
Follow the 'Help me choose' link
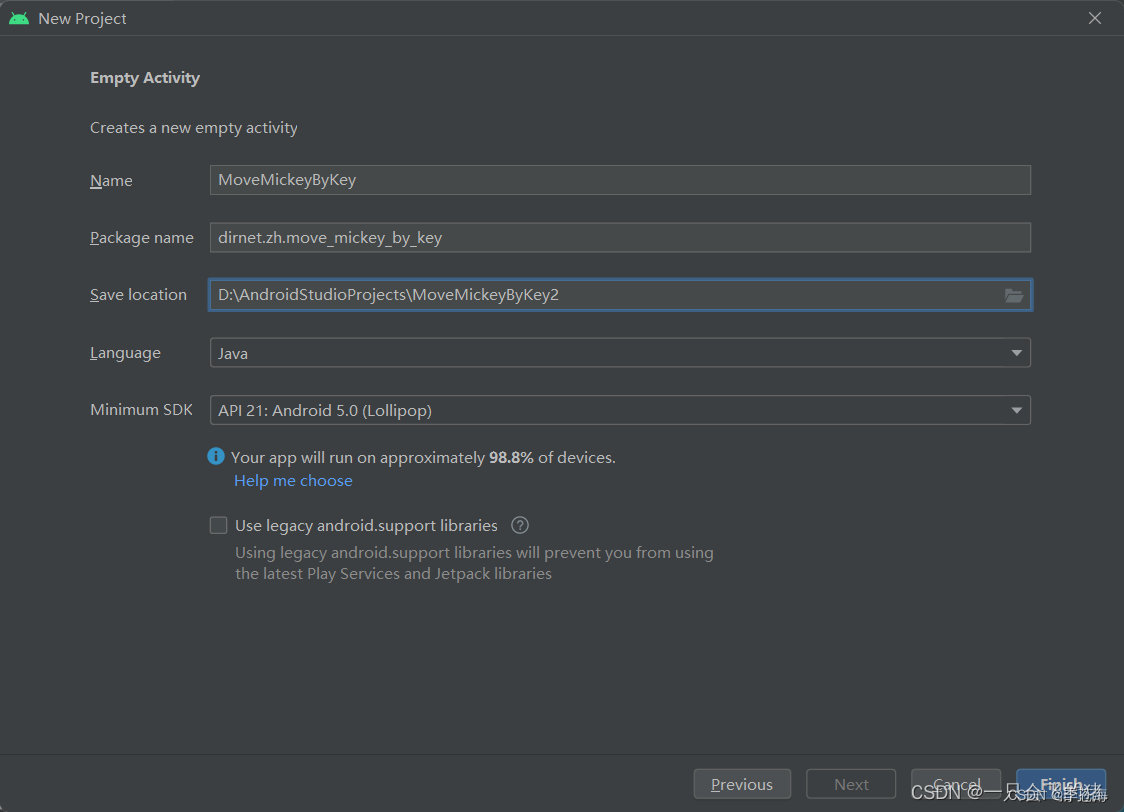293,480
